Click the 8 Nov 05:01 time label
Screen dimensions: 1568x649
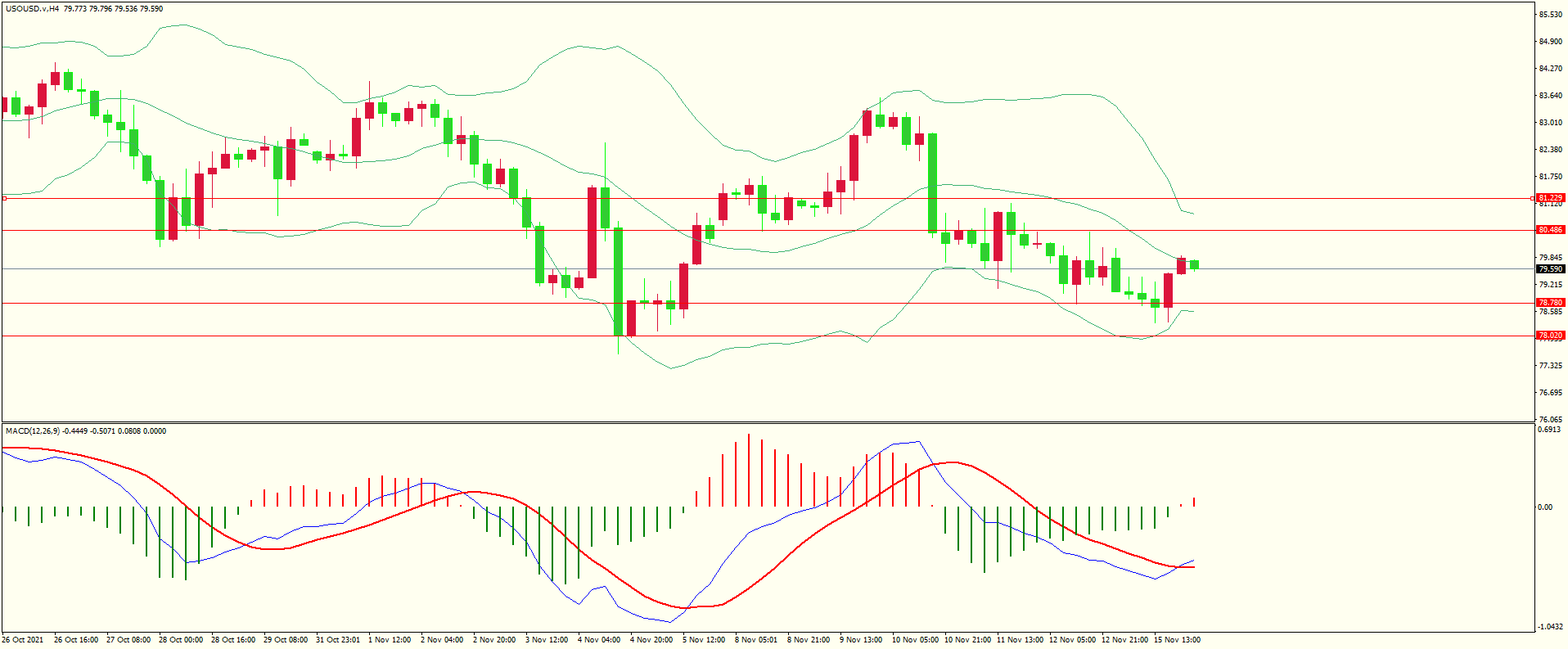coord(756,640)
